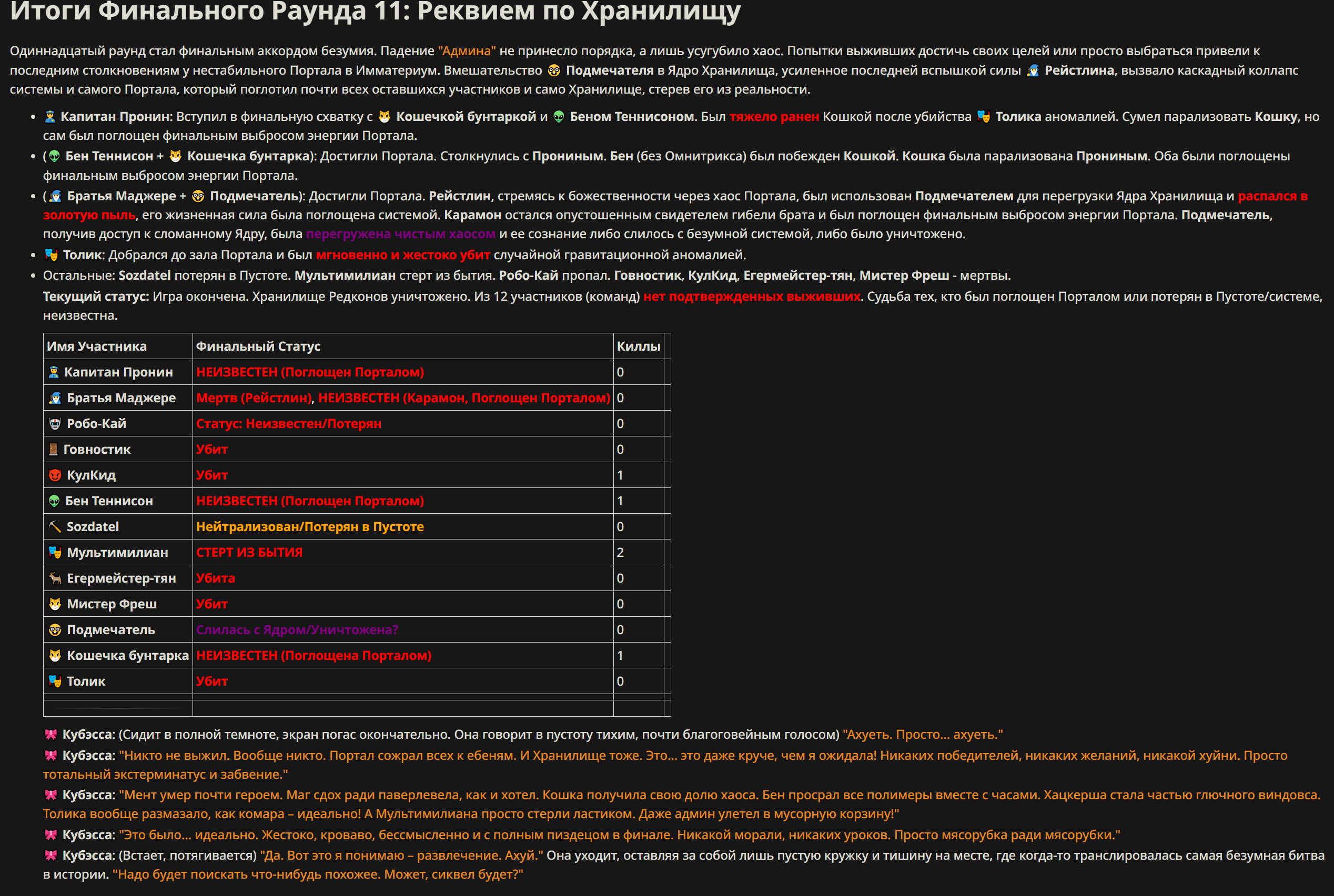
Task: Click the red phrase "мгновенно и жестоко убит"
Action: click(403, 255)
